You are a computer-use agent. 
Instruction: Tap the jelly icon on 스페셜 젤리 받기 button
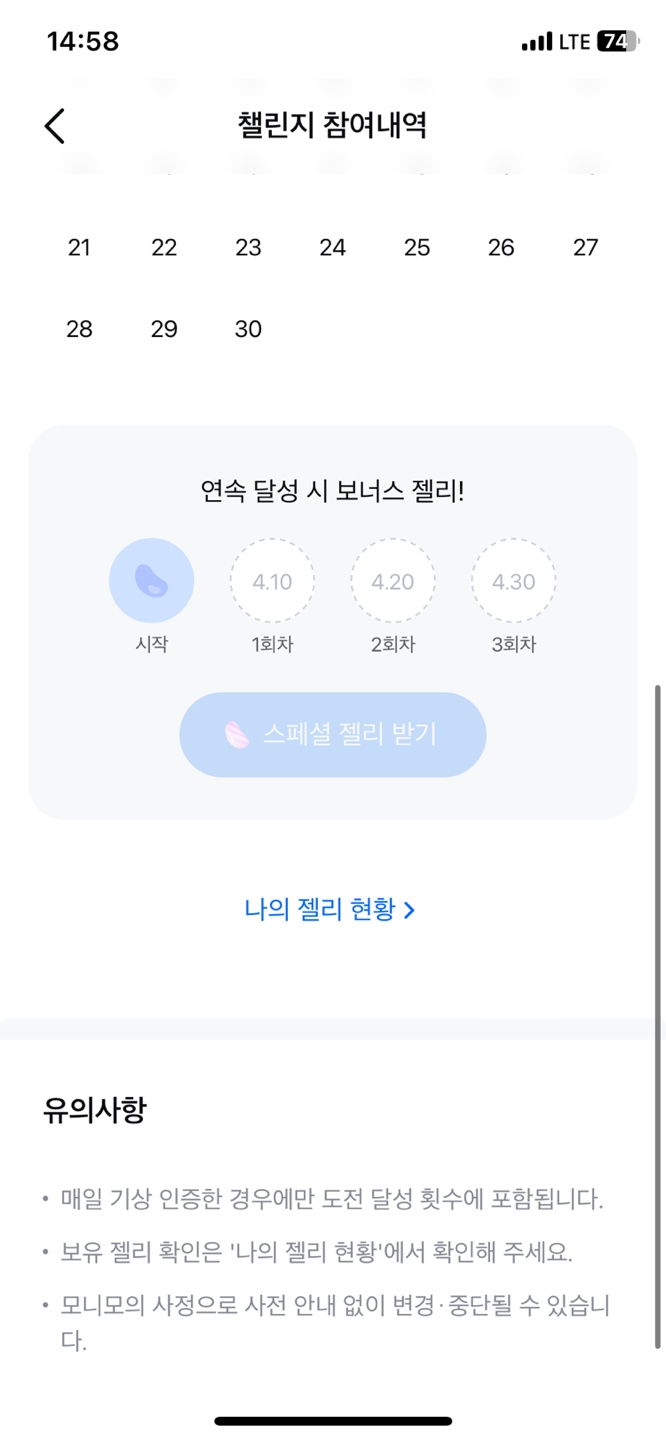coord(234,734)
